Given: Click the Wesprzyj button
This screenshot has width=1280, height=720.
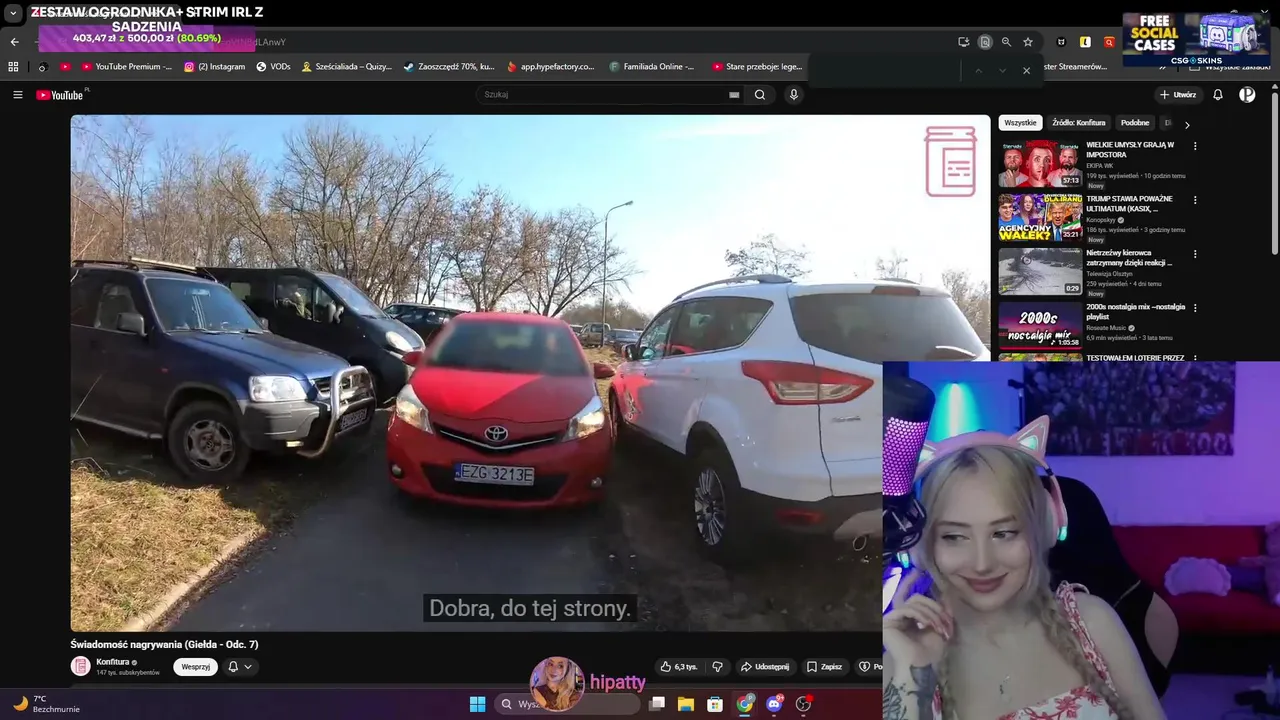Looking at the screenshot, I should [195, 667].
